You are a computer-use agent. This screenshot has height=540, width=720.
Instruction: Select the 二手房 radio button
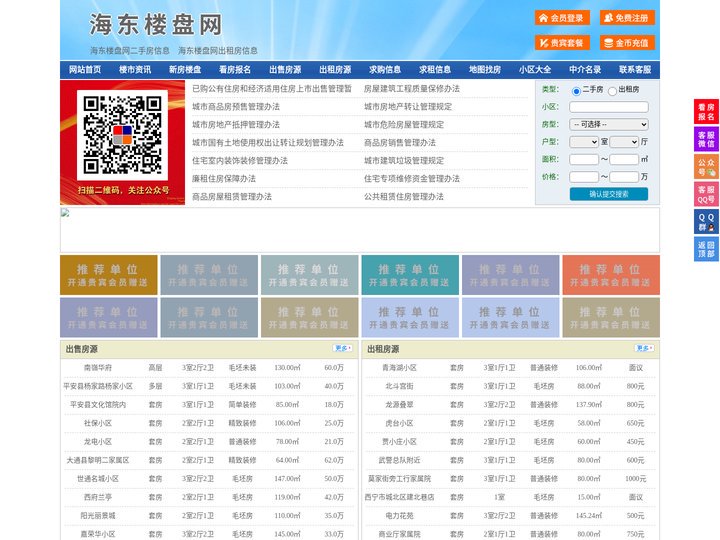[576, 91]
